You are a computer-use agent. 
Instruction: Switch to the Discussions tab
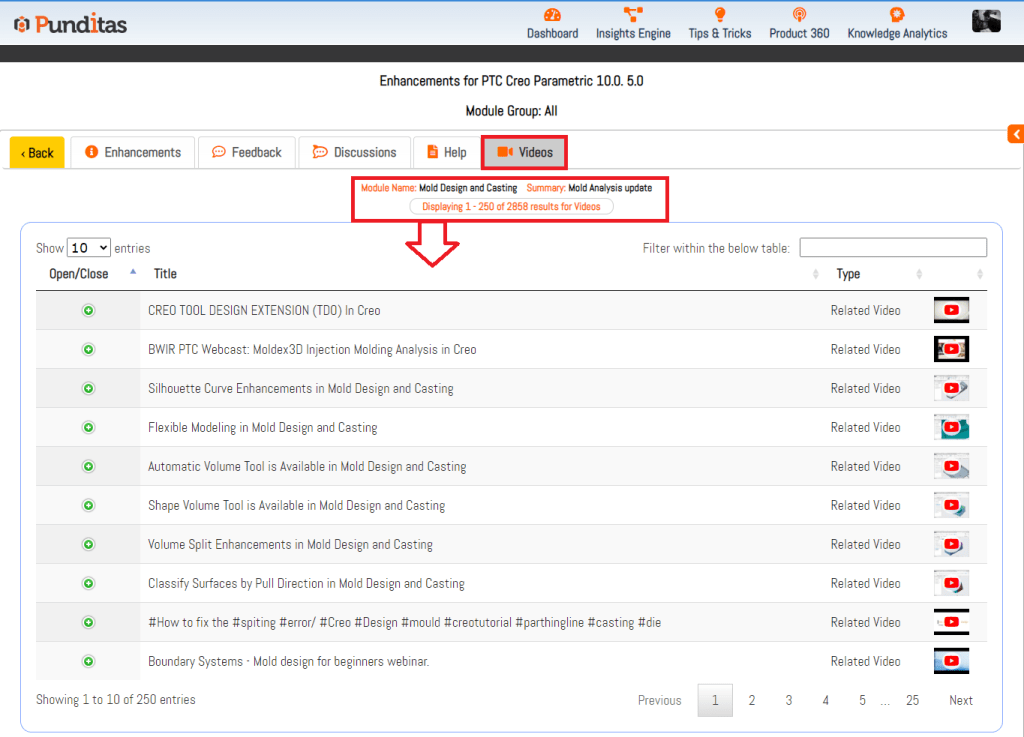click(355, 153)
